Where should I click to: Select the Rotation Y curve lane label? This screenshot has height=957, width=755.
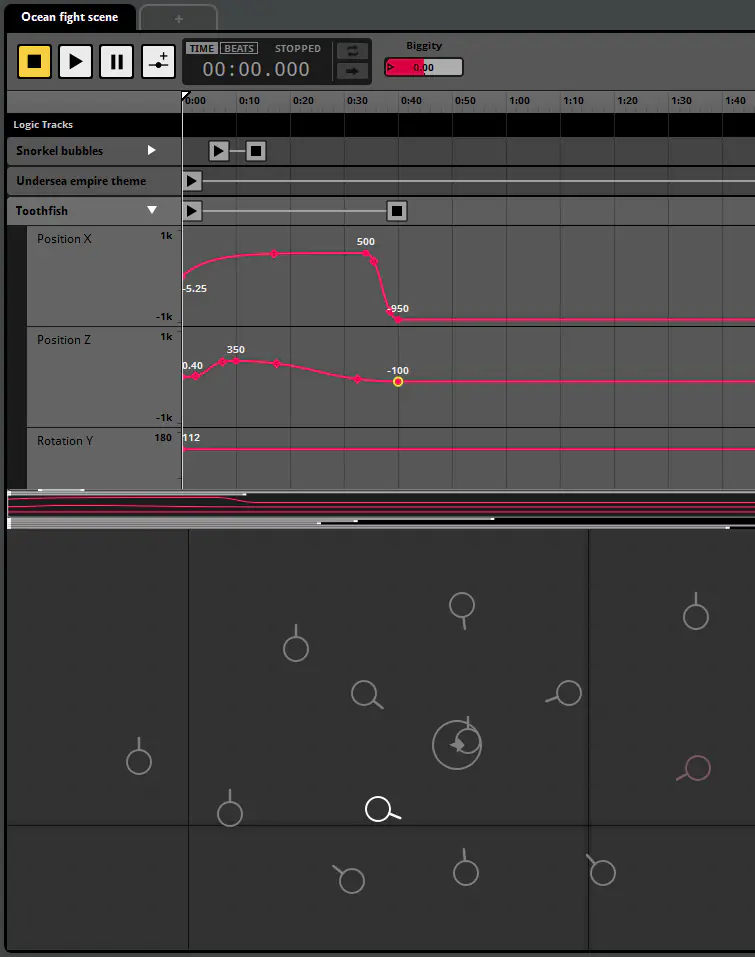65,441
